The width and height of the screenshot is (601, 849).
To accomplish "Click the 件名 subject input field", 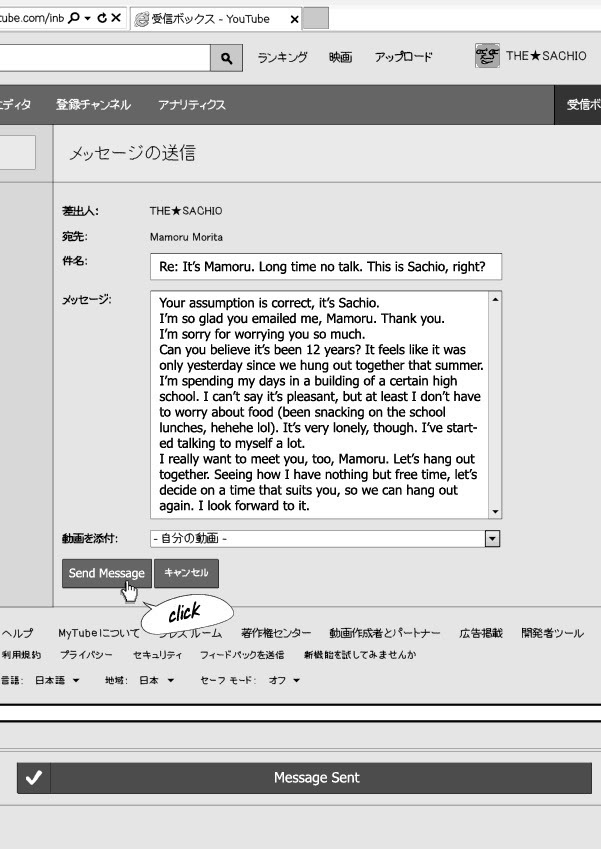I will click(x=325, y=267).
